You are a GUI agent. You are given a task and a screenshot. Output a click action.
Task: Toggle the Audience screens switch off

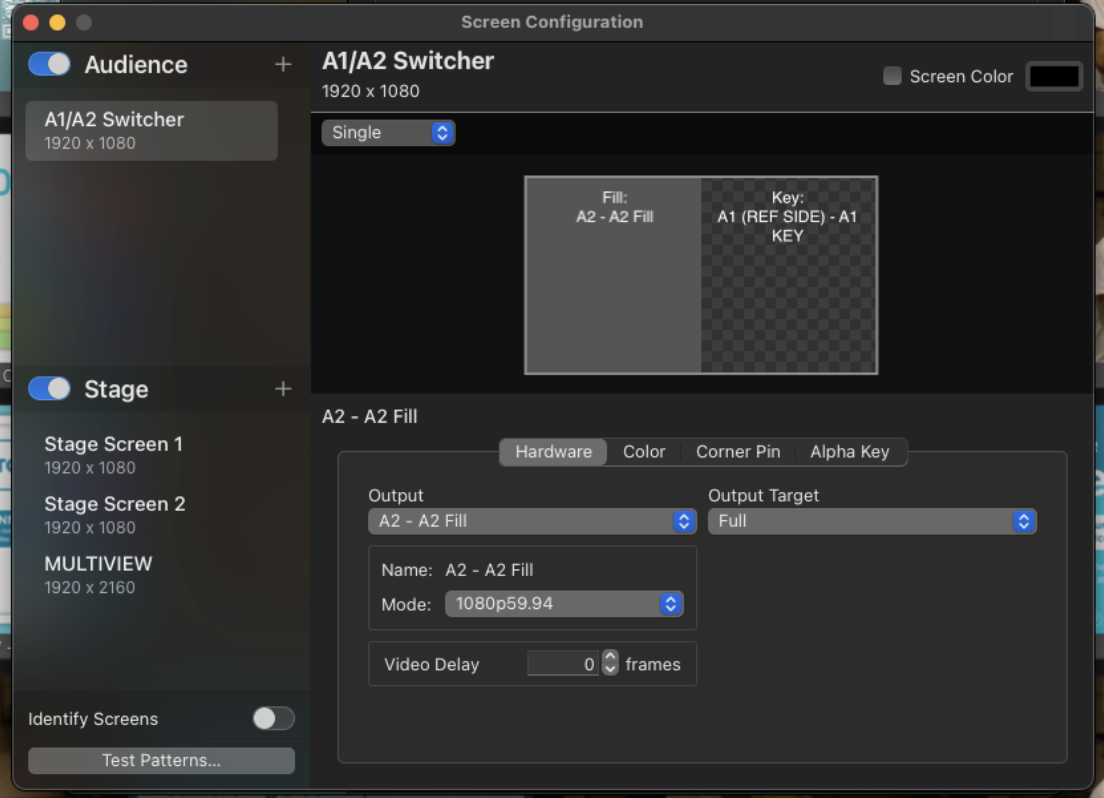(x=49, y=64)
